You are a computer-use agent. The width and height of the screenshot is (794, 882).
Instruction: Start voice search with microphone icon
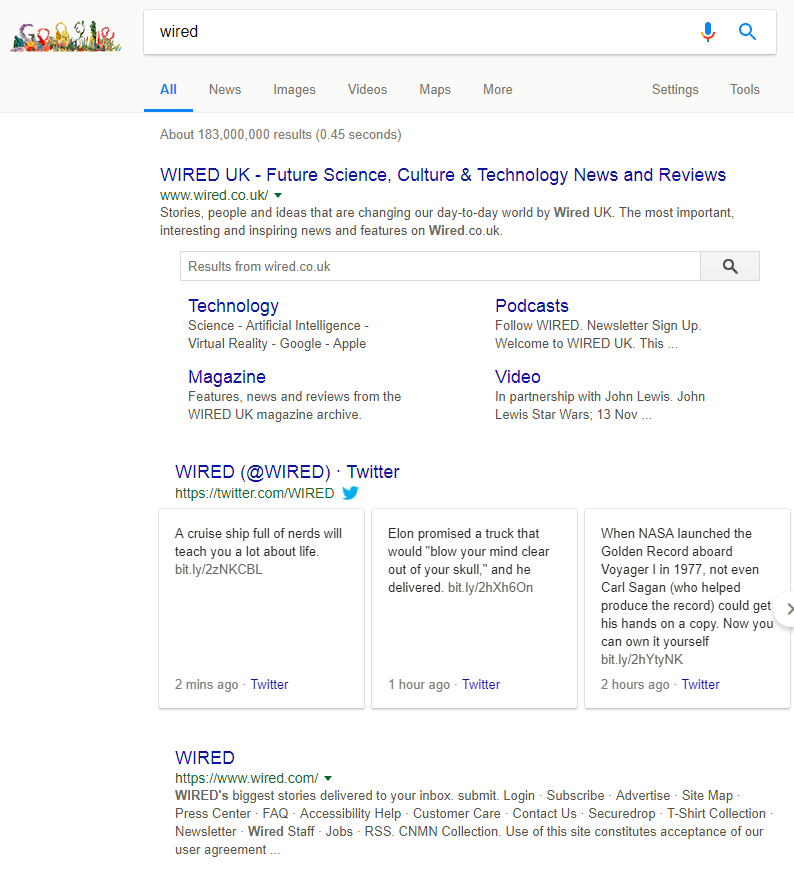pos(708,32)
